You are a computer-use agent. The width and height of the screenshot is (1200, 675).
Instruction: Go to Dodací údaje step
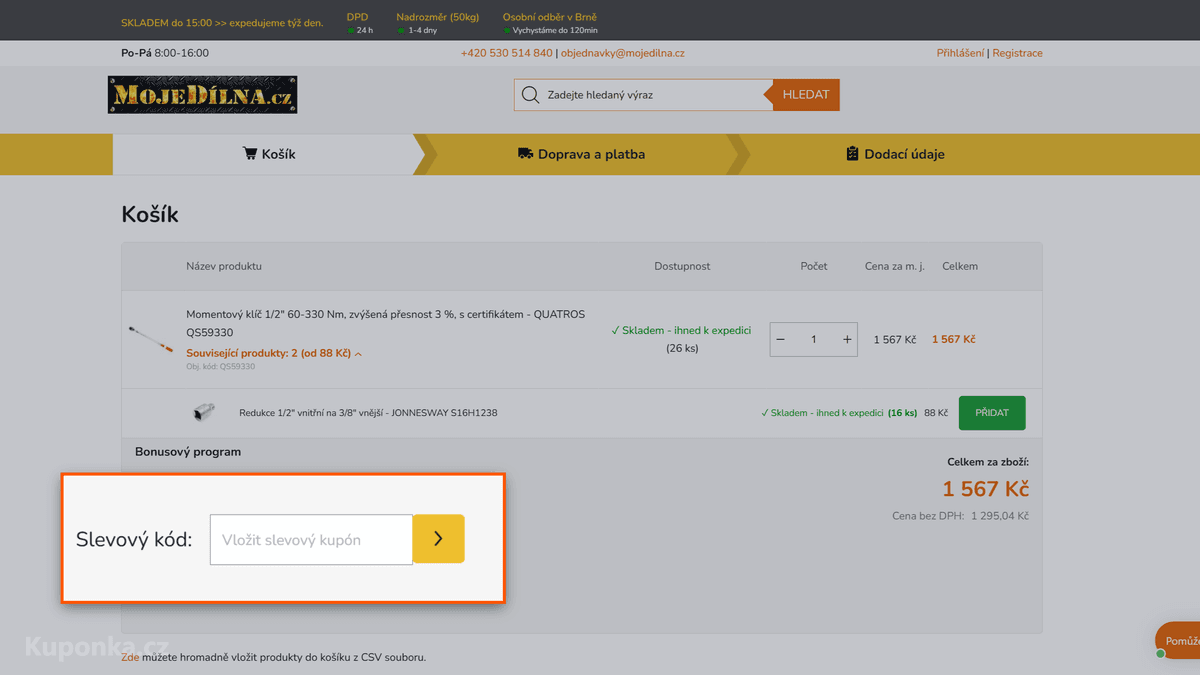(895, 154)
